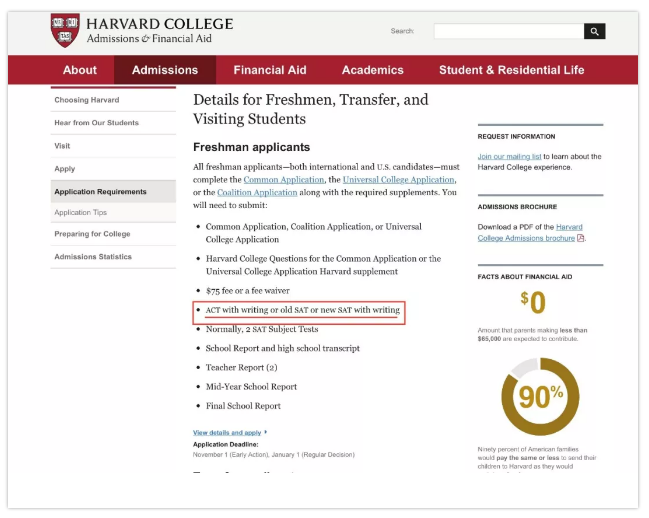Image resolution: width=649 pixels, height=518 pixels.
Task: Open the About navigation tab
Action: pyautogui.click(x=80, y=70)
